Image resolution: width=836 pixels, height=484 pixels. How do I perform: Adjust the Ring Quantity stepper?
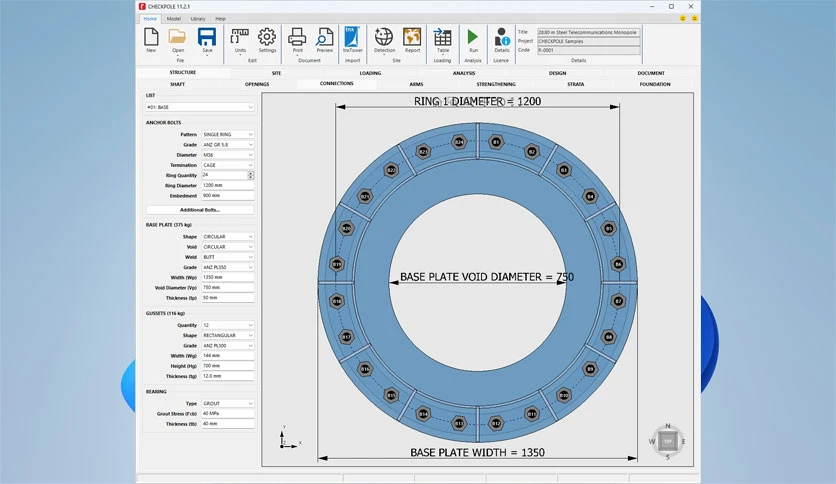coord(251,175)
